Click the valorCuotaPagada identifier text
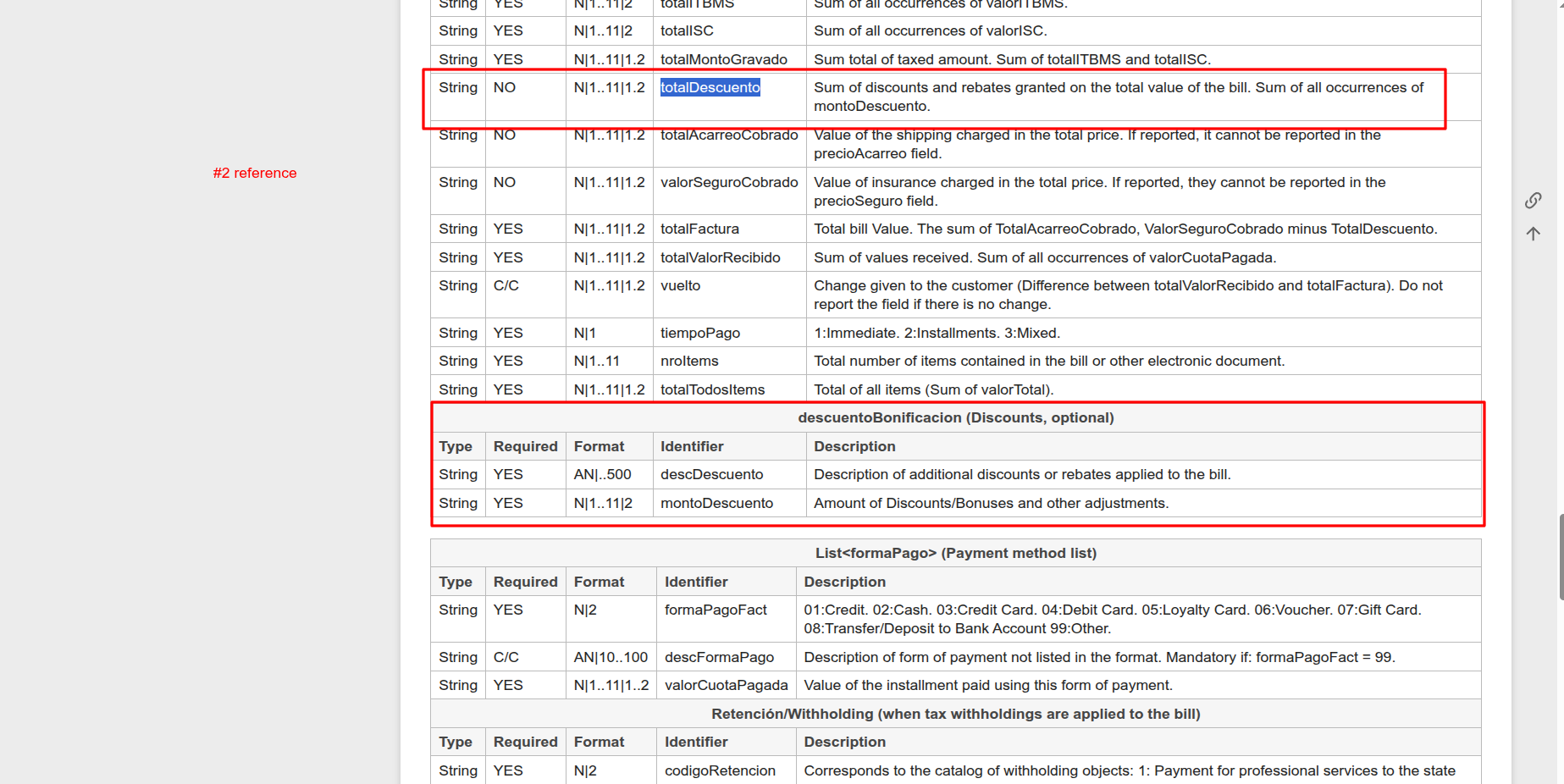Viewport: 1564px width, 784px height. [x=726, y=685]
